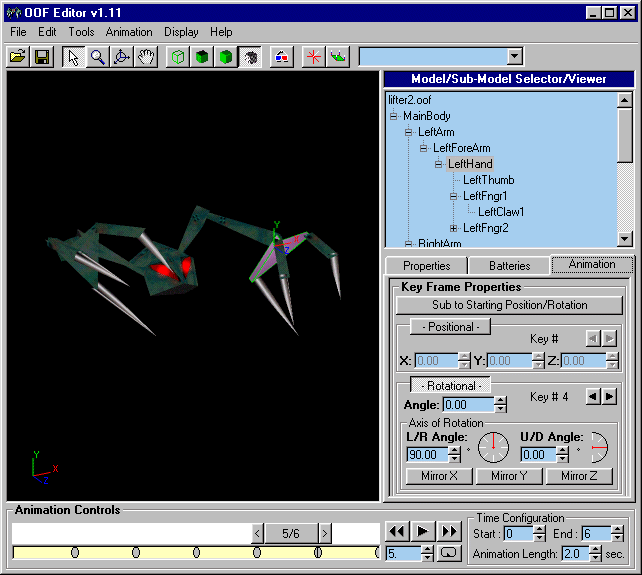
Task: Collapse the LeftHand tree node
Action: (439, 164)
